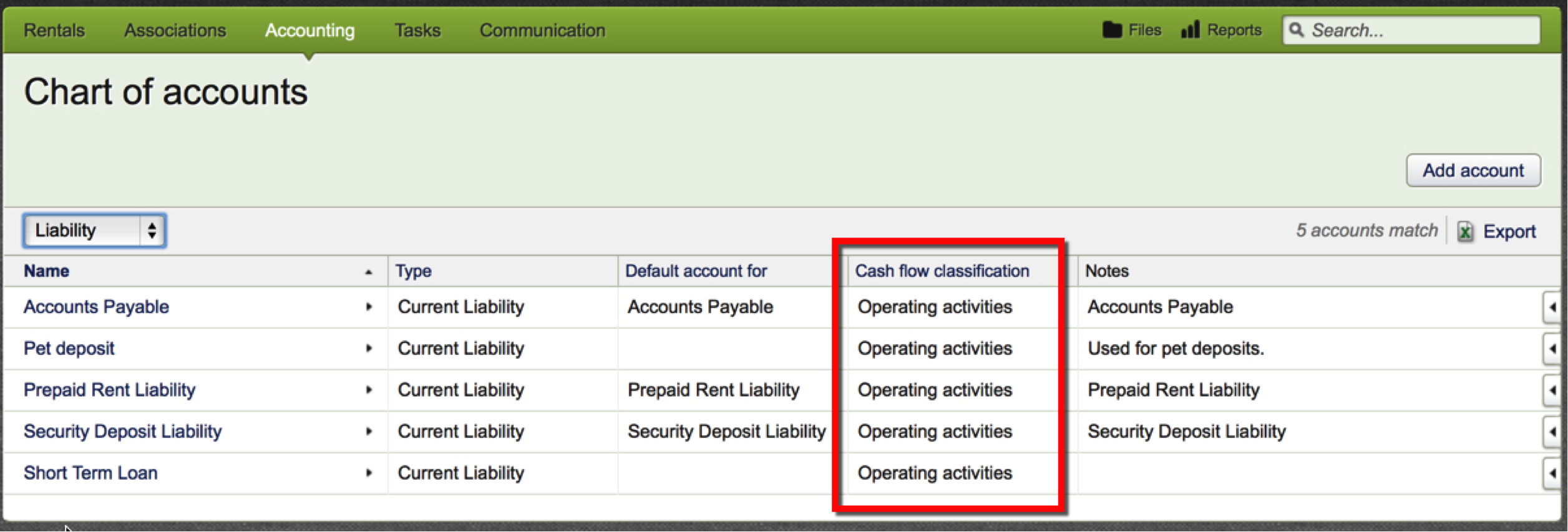Screen dimensions: 1568x532
Task: Sort by the Name column header
Action: click(x=47, y=271)
